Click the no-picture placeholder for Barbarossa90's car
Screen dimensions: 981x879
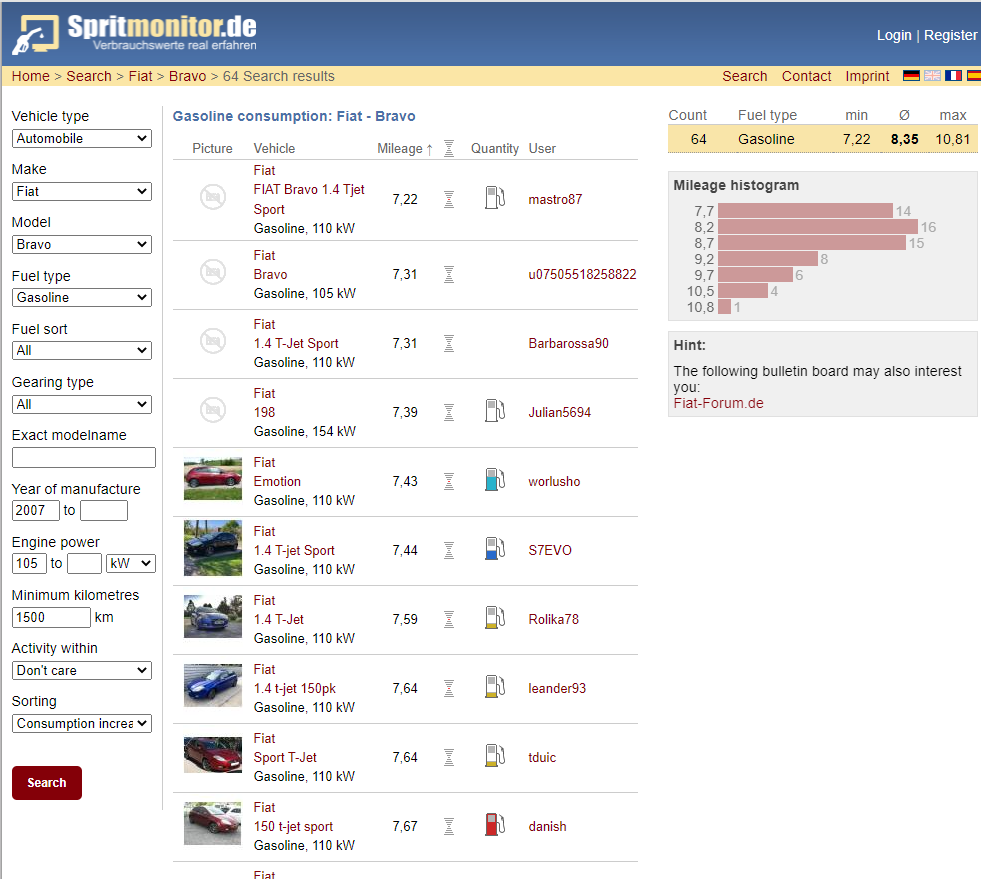pyautogui.click(x=213, y=341)
